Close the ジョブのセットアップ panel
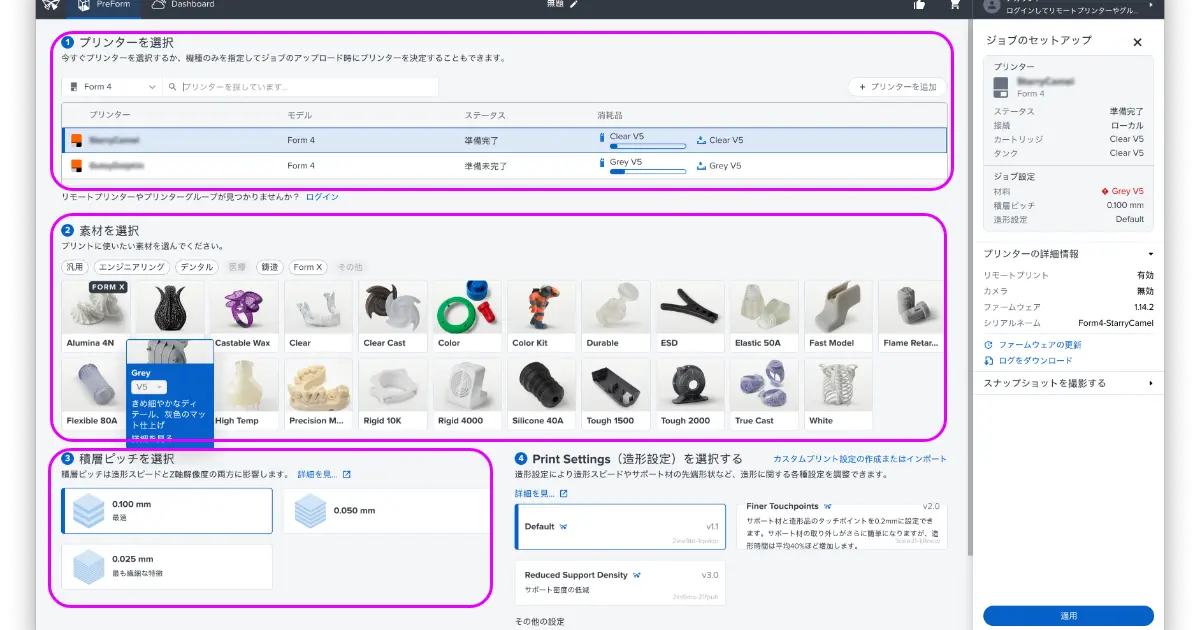1200x630 pixels. (x=1137, y=43)
